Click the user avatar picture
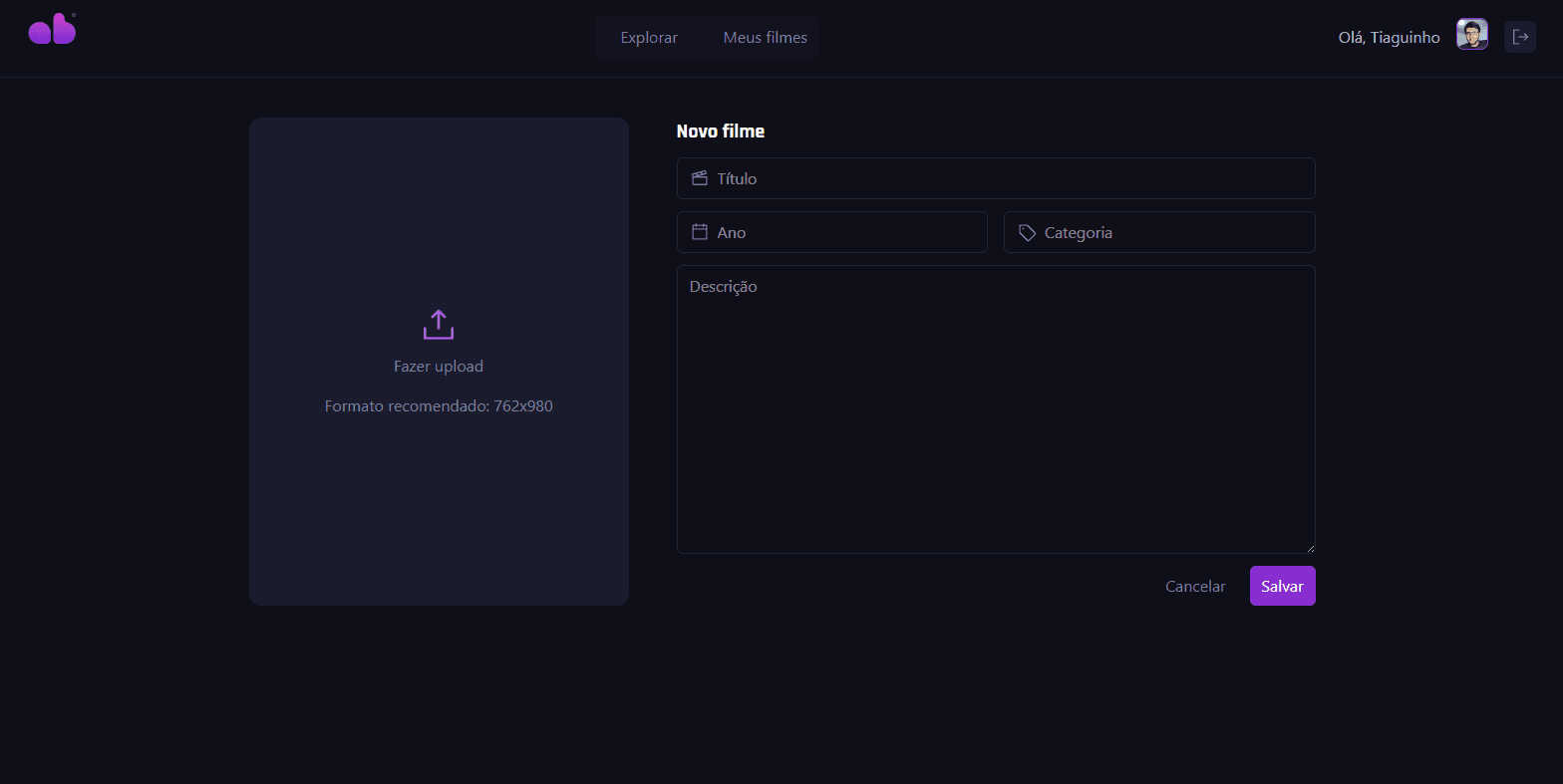1563x784 pixels. [1471, 35]
